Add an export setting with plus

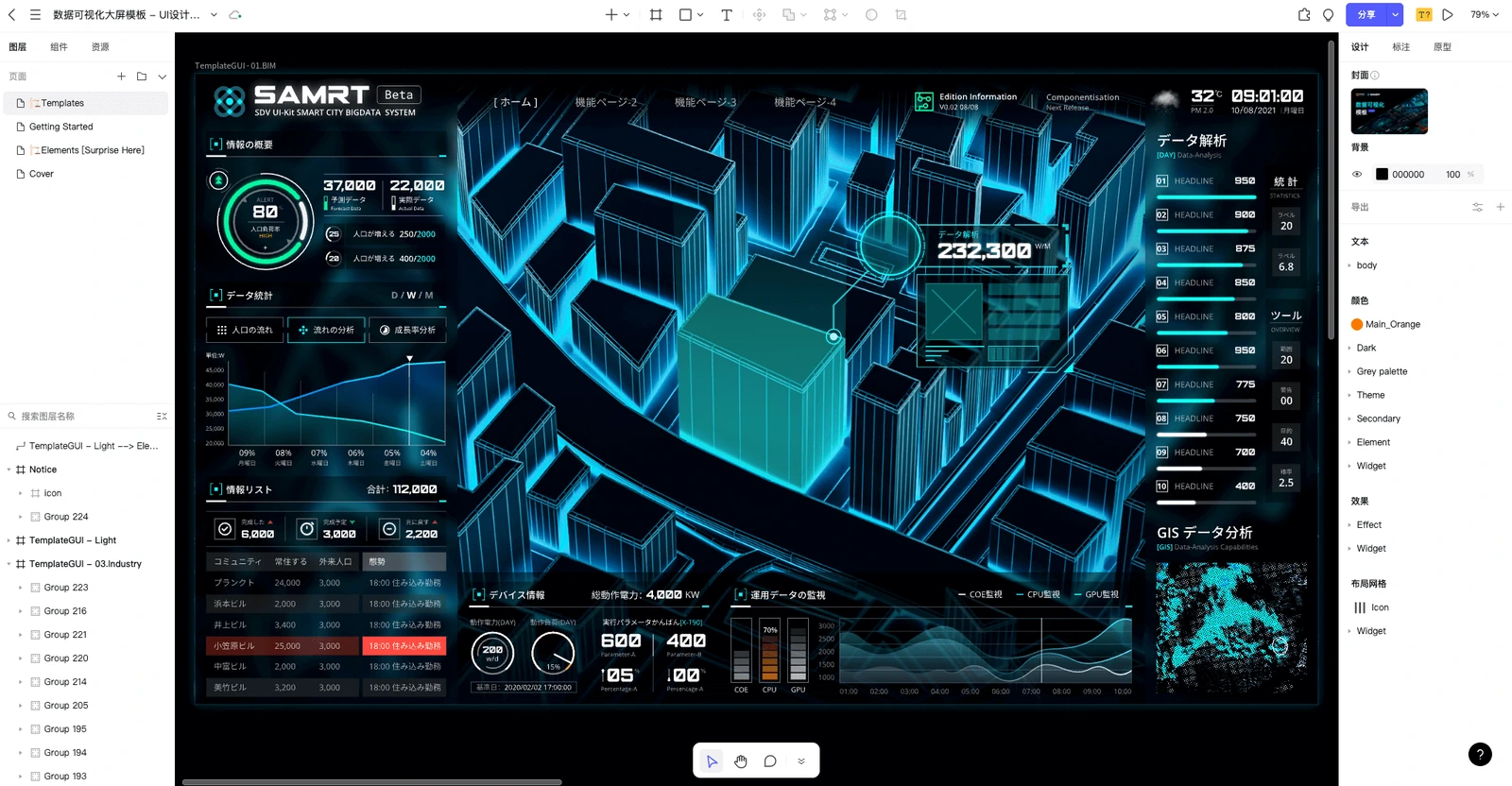click(x=1500, y=207)
